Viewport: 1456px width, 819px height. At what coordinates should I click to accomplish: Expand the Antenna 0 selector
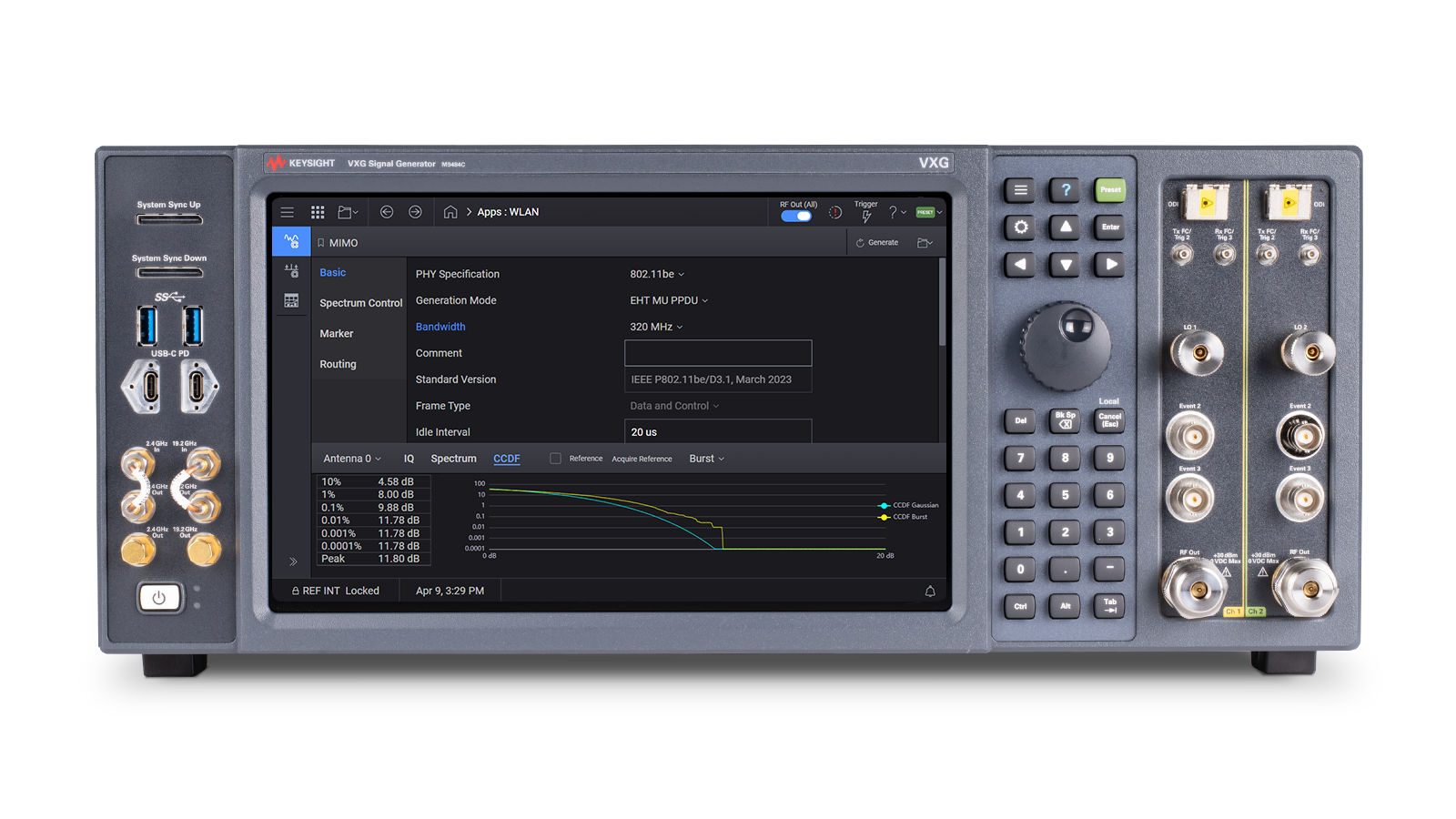coord(352,459)
